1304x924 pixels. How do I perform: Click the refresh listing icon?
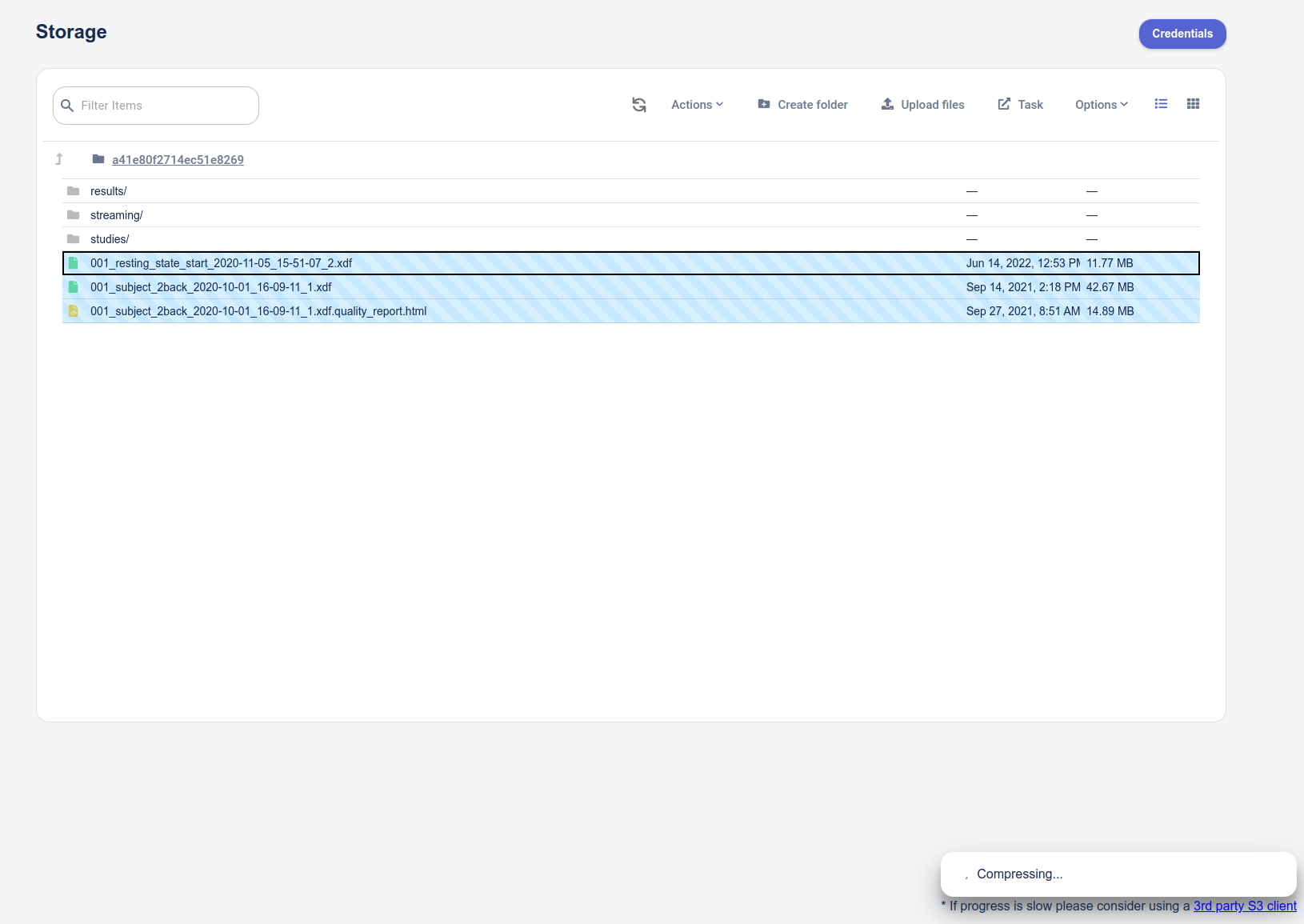638,105
